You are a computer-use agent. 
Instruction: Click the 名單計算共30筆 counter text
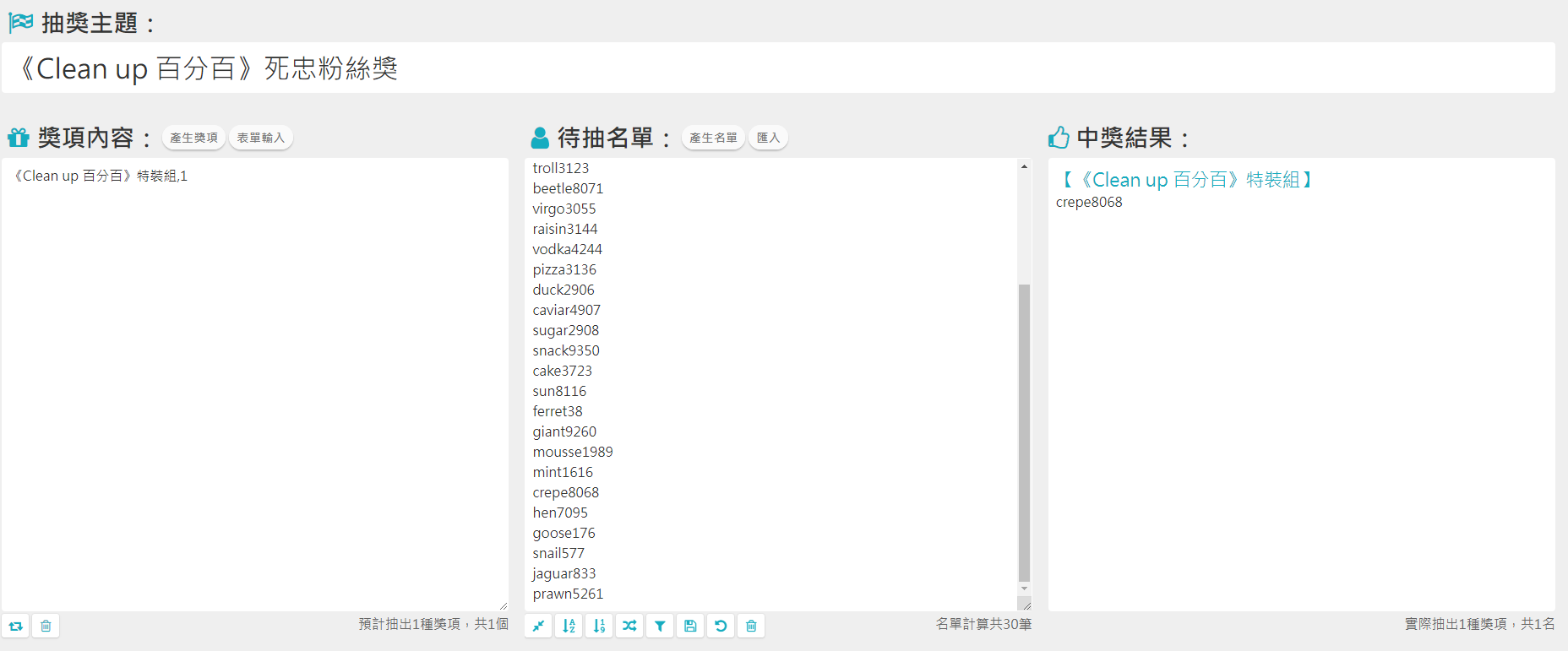coord(983,624)
